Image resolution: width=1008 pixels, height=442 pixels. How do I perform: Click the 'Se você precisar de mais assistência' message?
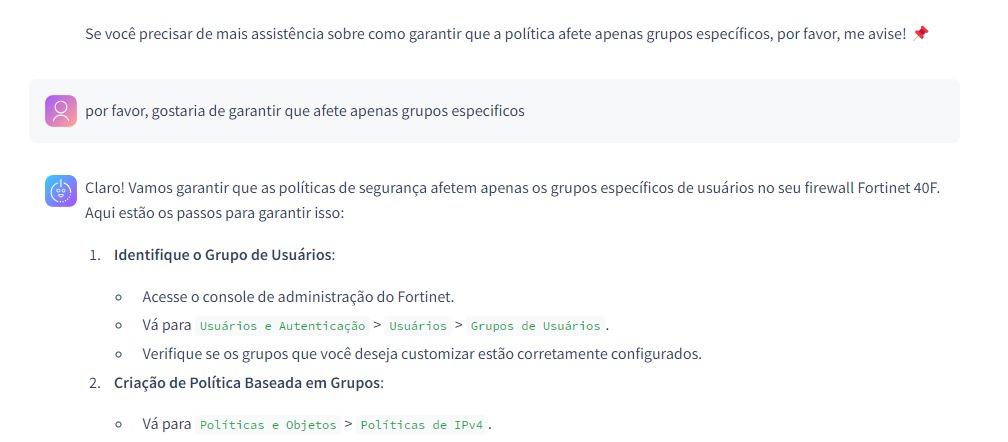pyautogui.click(x=495, y=34)
